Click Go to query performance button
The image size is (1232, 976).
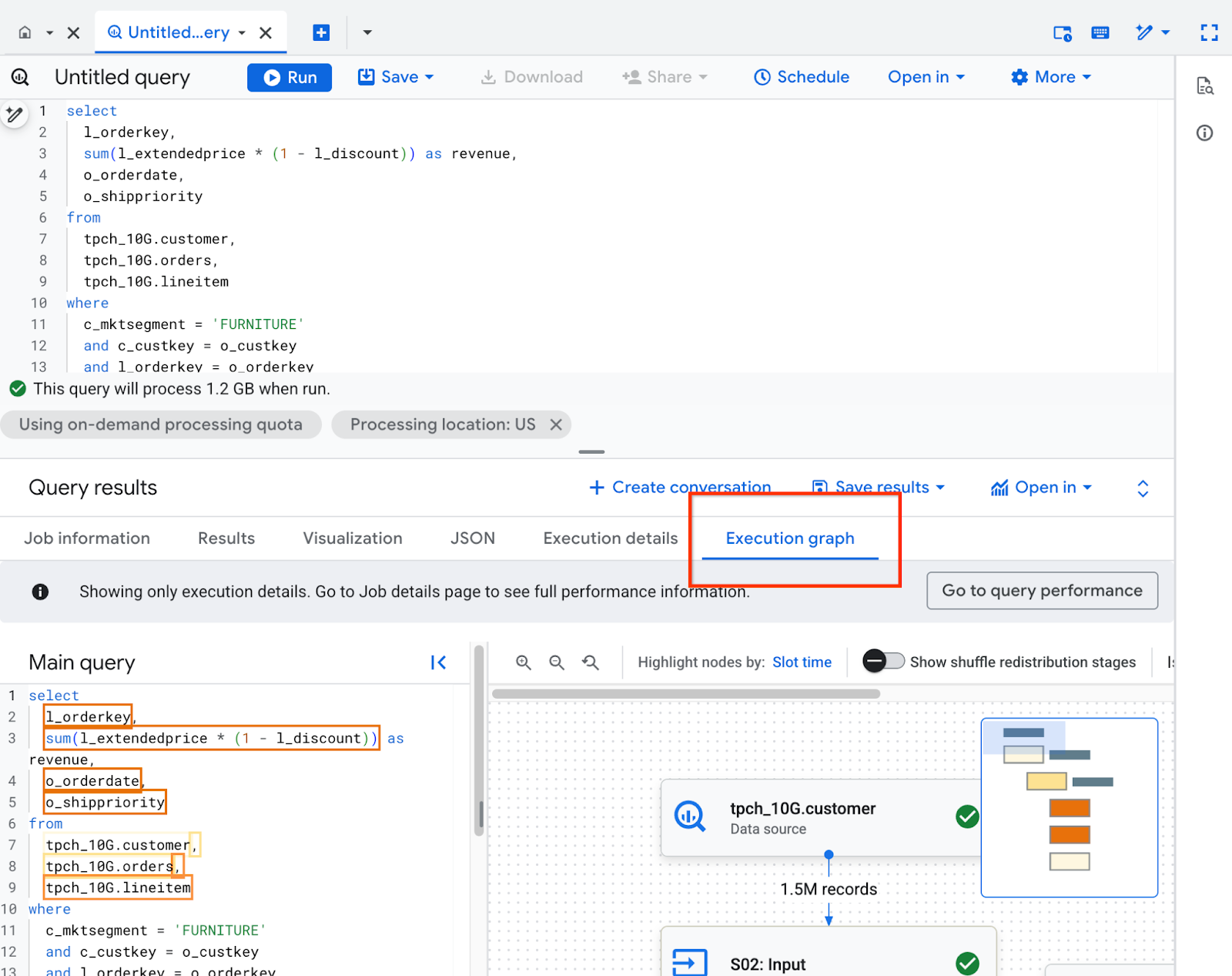(x=1042, y=591)
